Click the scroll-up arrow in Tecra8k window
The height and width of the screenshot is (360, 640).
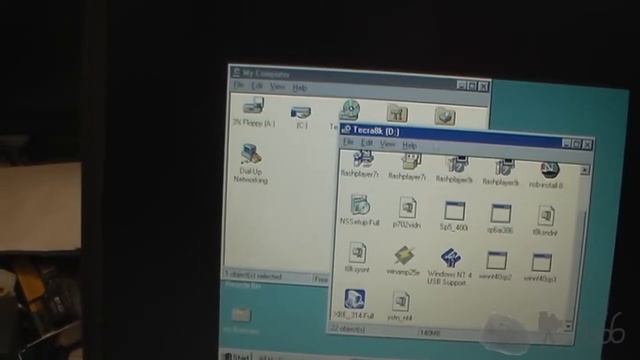[x=584, y=170]
